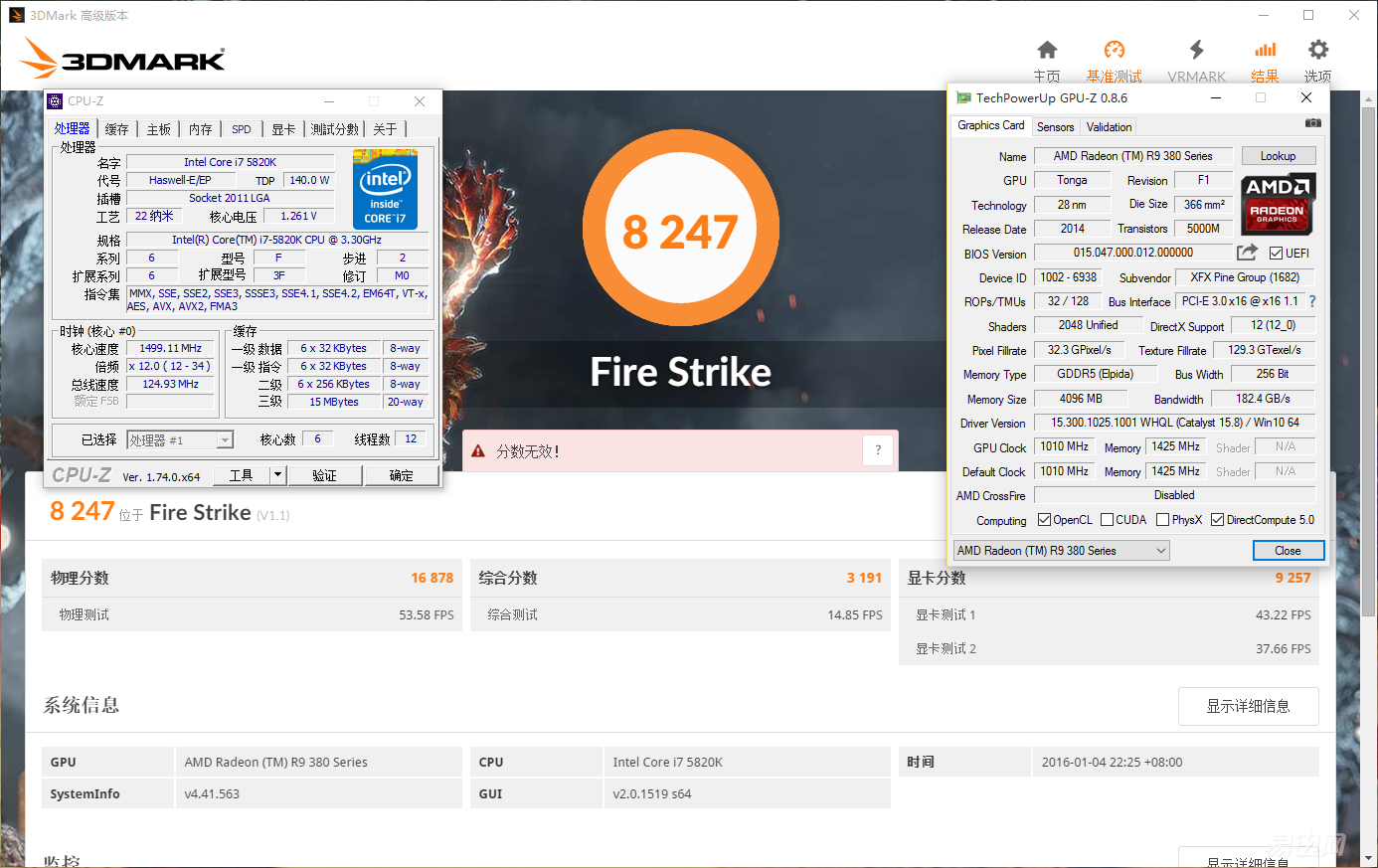Take GPU-Z screenshot with camera icon
Image resolution: width=1378 pixels, height=868 pixels.
(1312, 123)
